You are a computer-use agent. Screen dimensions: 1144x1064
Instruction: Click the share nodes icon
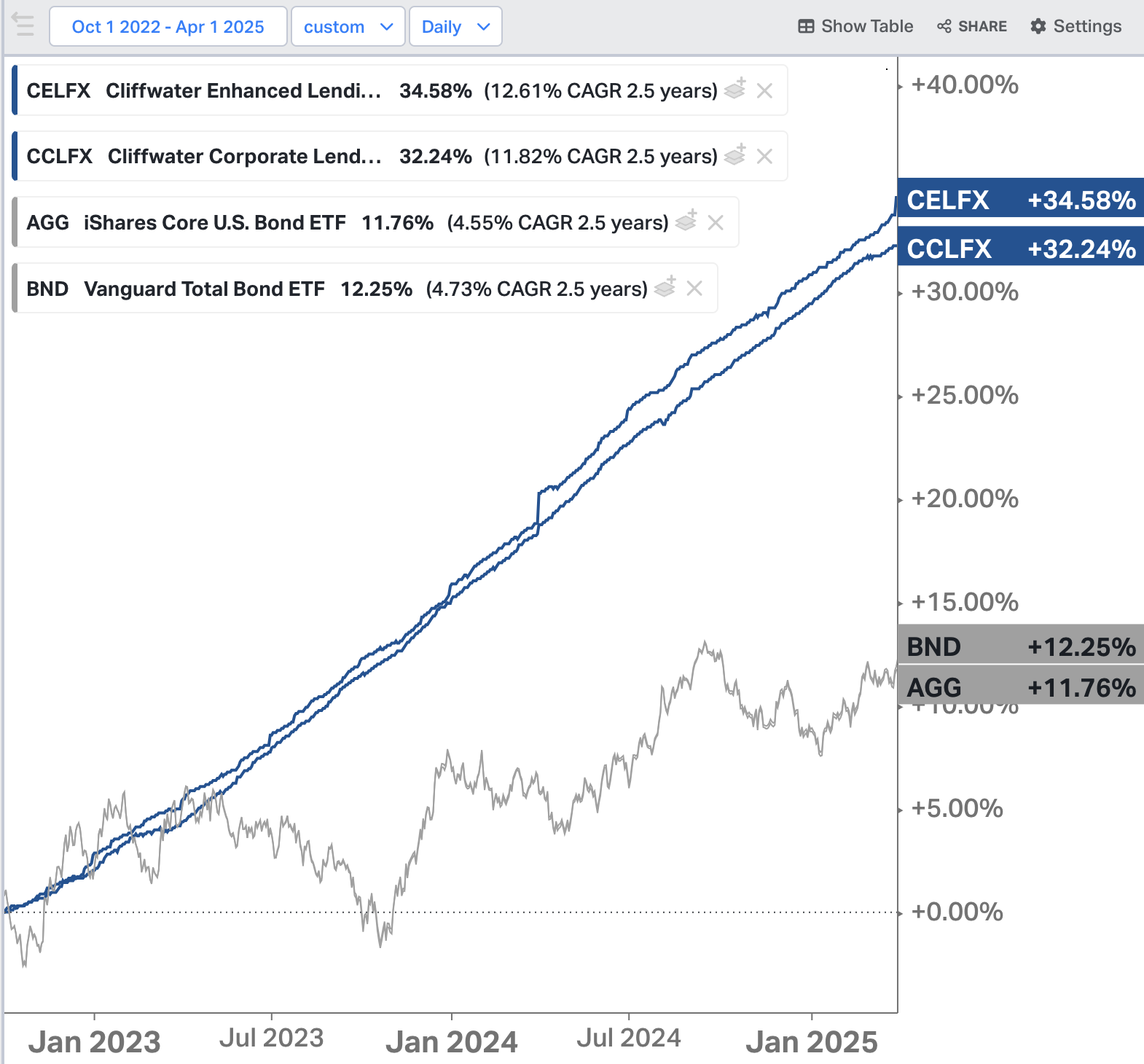point(944,26)
